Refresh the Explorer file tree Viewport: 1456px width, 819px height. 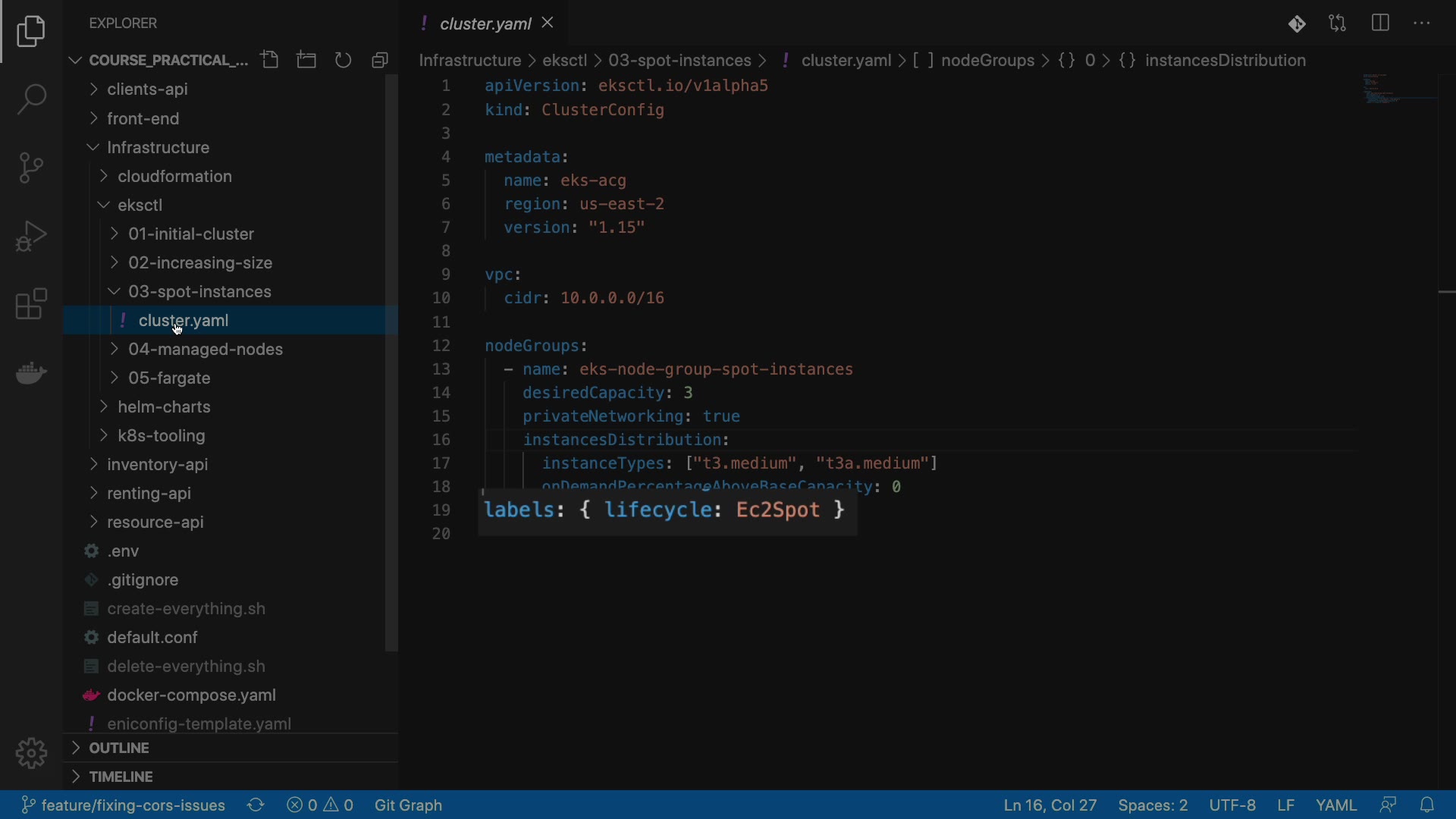pos(344,60)
